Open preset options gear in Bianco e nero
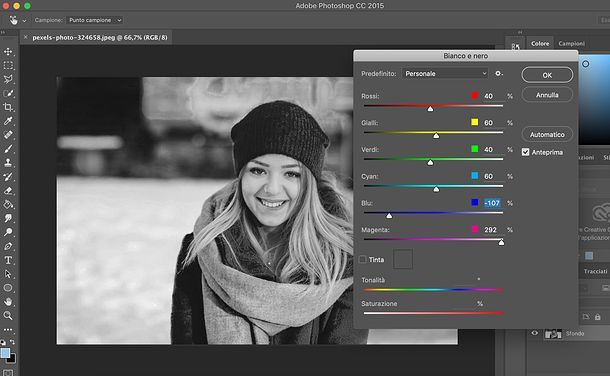Screen dimensions: 610x376 pos(498,73)
